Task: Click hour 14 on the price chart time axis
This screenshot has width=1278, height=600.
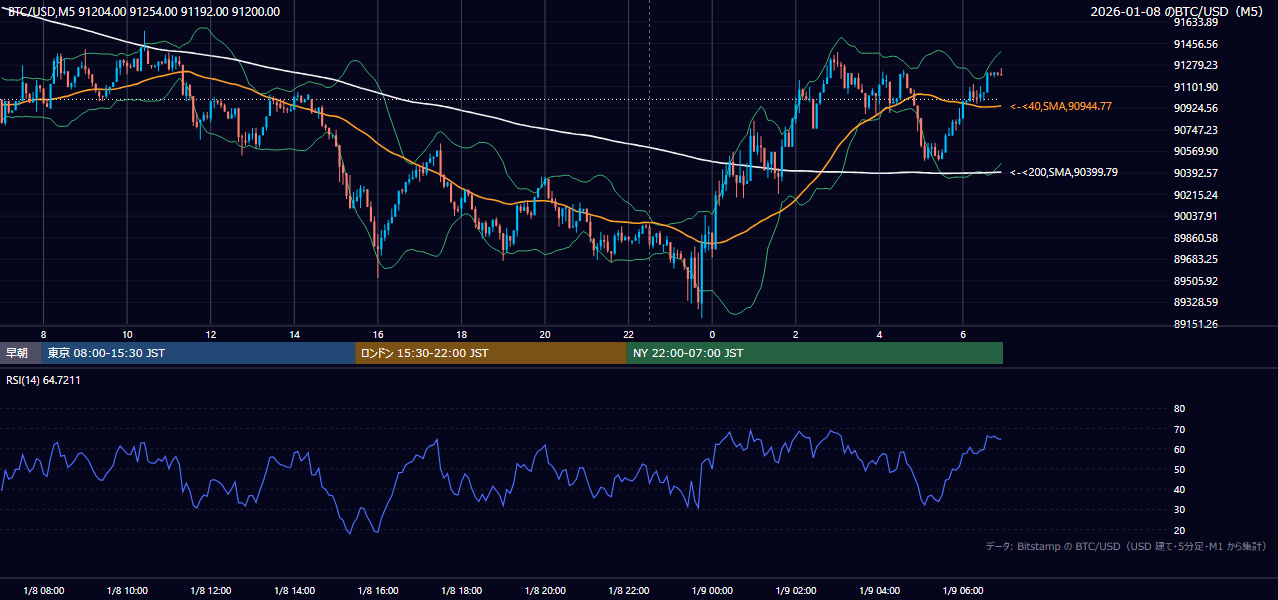Action: 294,334
